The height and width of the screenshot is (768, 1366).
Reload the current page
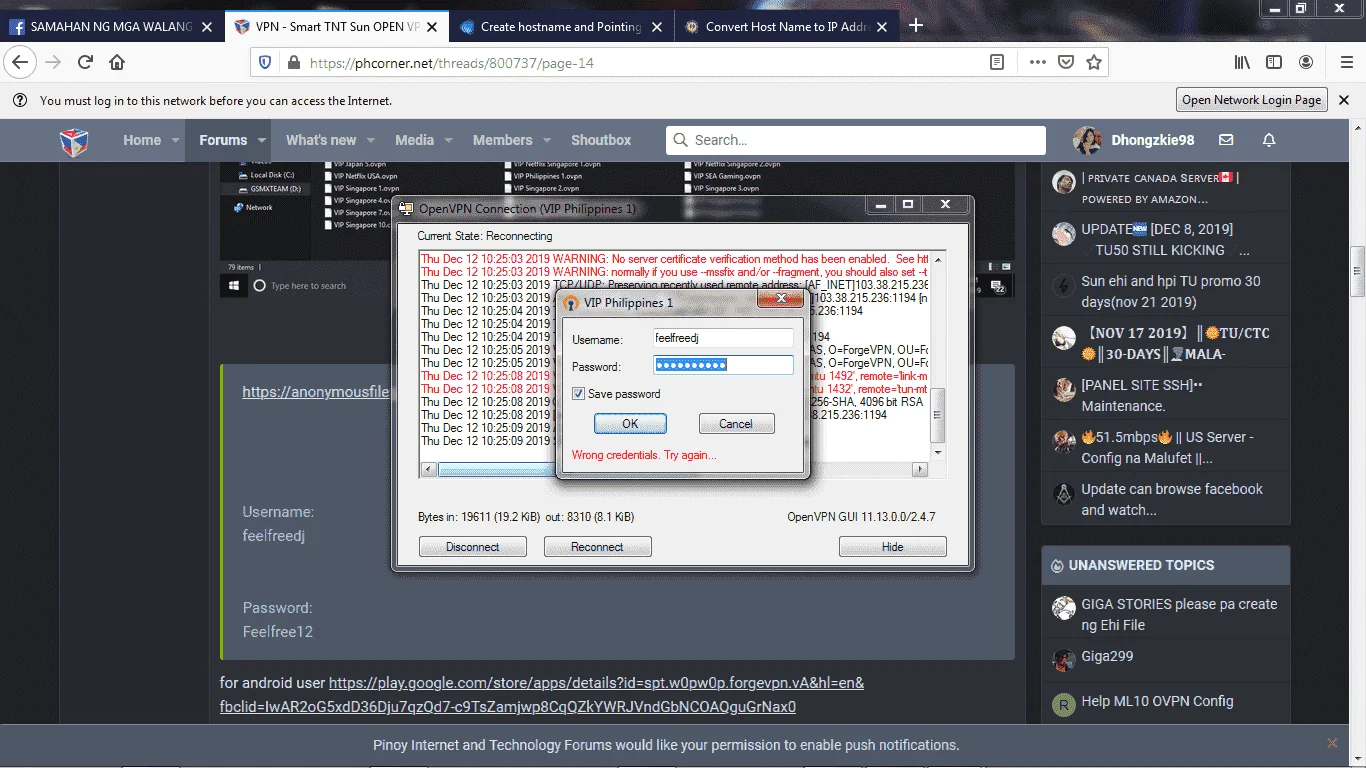[86, 62]
